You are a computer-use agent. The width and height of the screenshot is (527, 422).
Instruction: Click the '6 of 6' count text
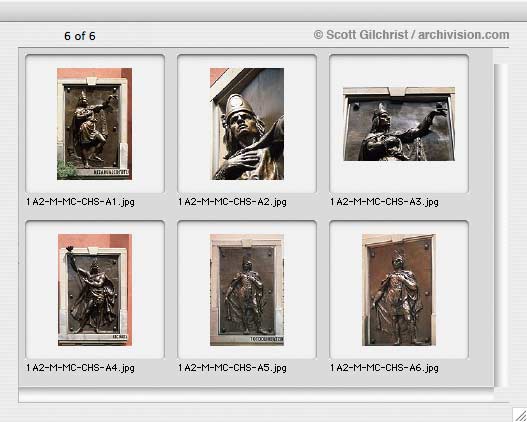[x=80, y=36]
